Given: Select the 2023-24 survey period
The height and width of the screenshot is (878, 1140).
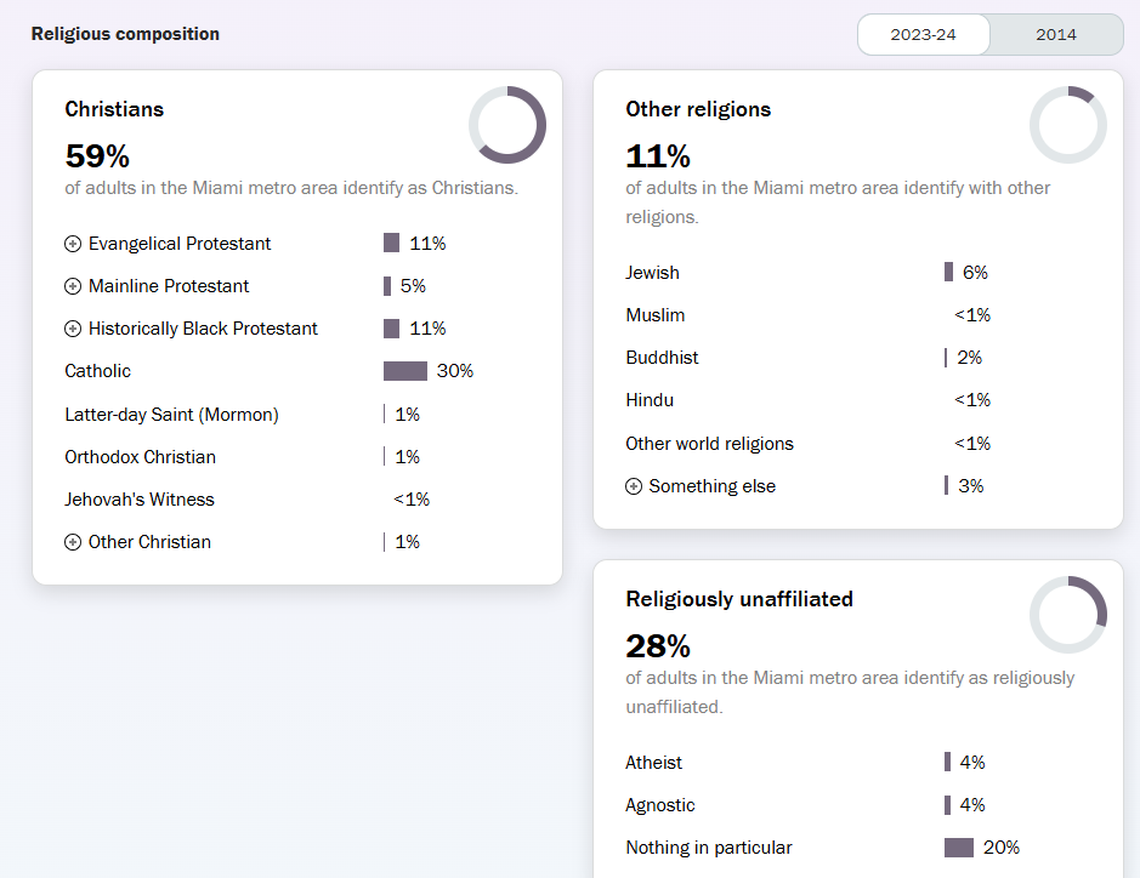Looking at the screenshot, I should pos(923,35).
